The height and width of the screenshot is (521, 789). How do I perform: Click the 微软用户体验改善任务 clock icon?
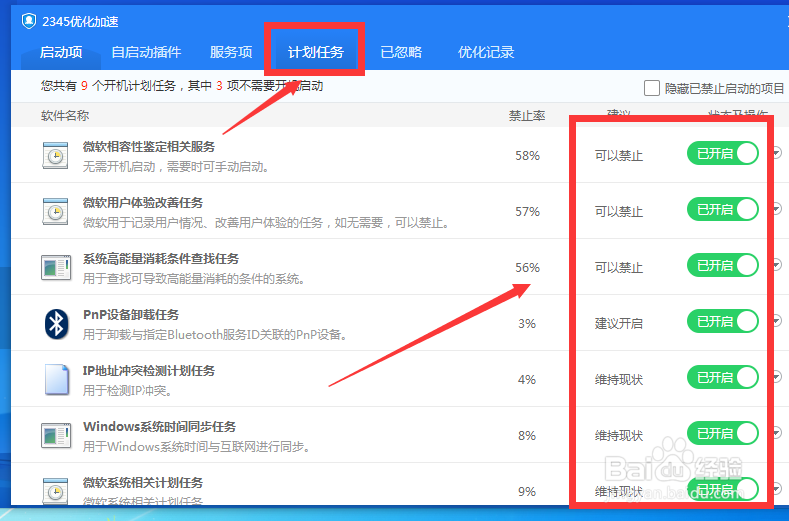(x=55, y=211)
